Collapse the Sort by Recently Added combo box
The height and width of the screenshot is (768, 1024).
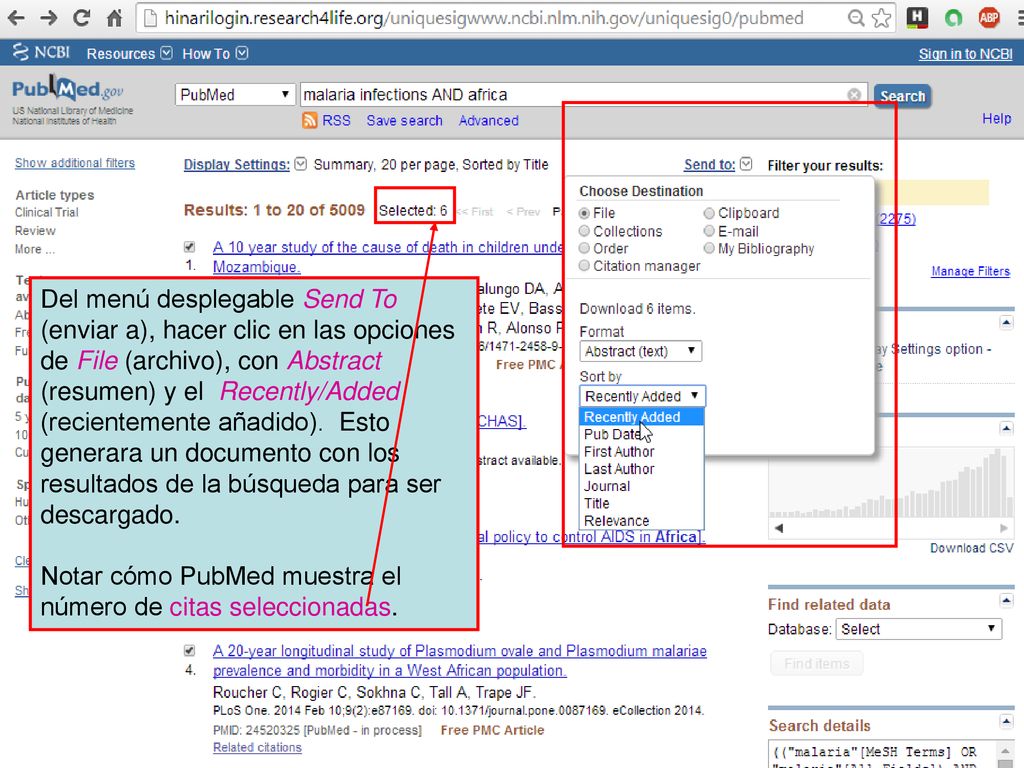click(643, 396)
